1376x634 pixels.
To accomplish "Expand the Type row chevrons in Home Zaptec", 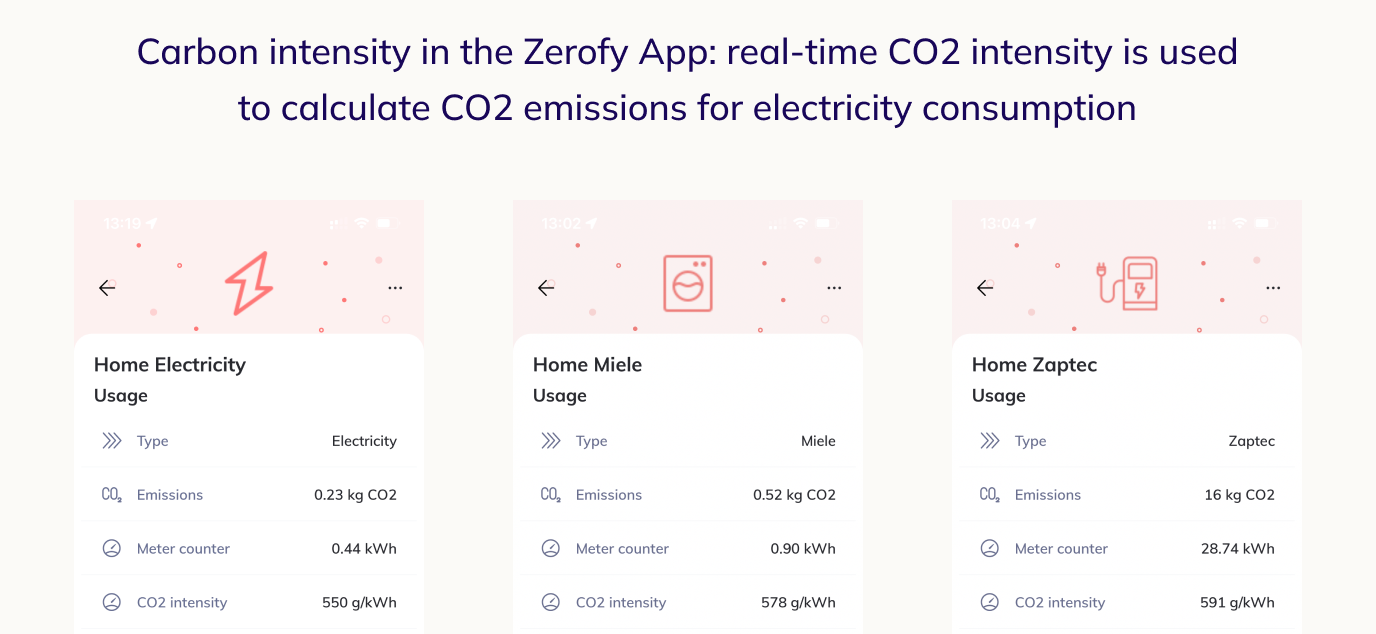I will (990, 440).
